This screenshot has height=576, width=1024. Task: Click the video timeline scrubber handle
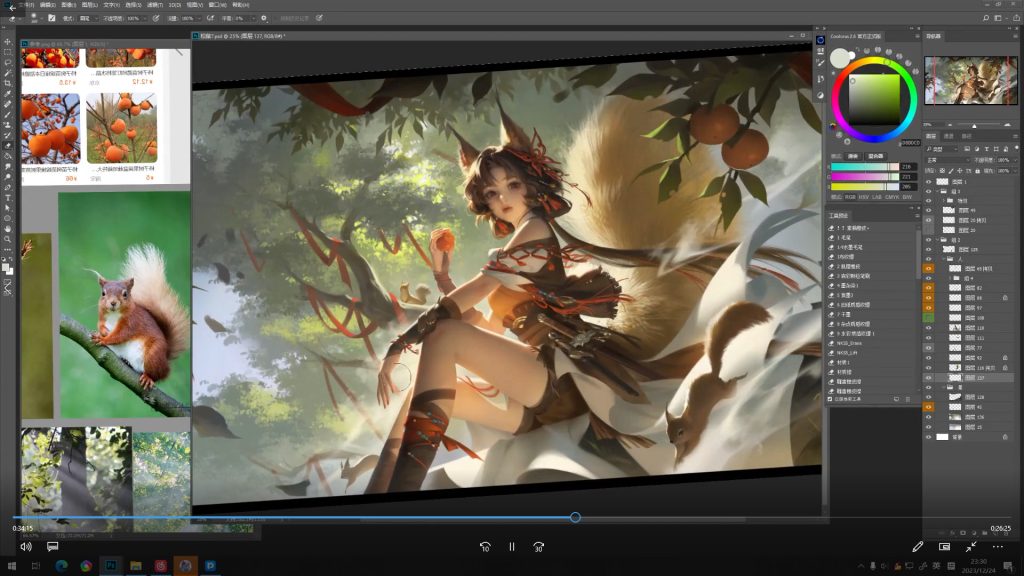point(575,517)
